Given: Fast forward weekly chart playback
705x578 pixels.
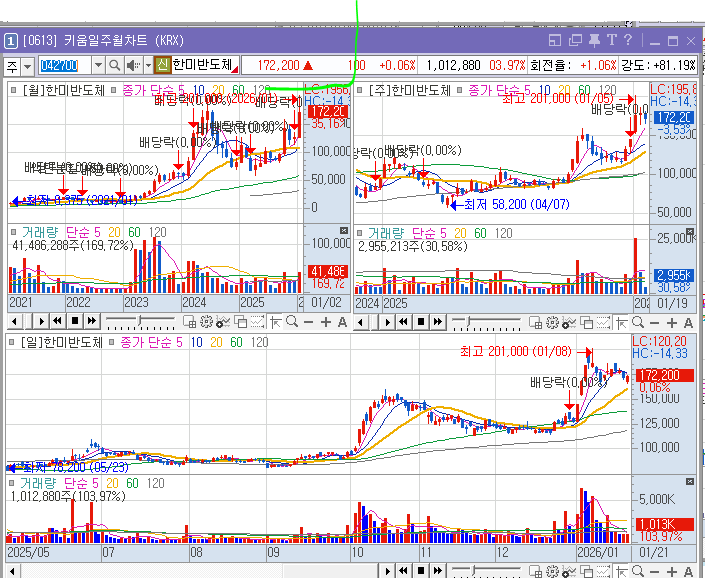Looking at the screenshot, I should point(437,321).
